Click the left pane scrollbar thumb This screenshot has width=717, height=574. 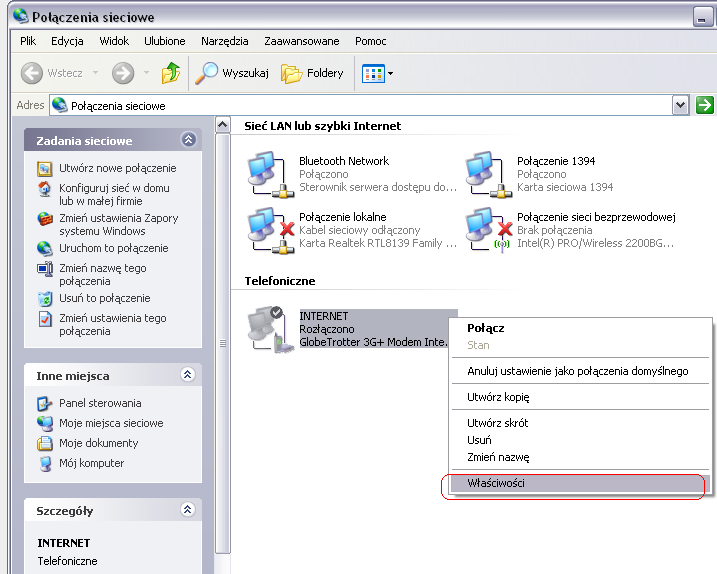tap(223, 343)
